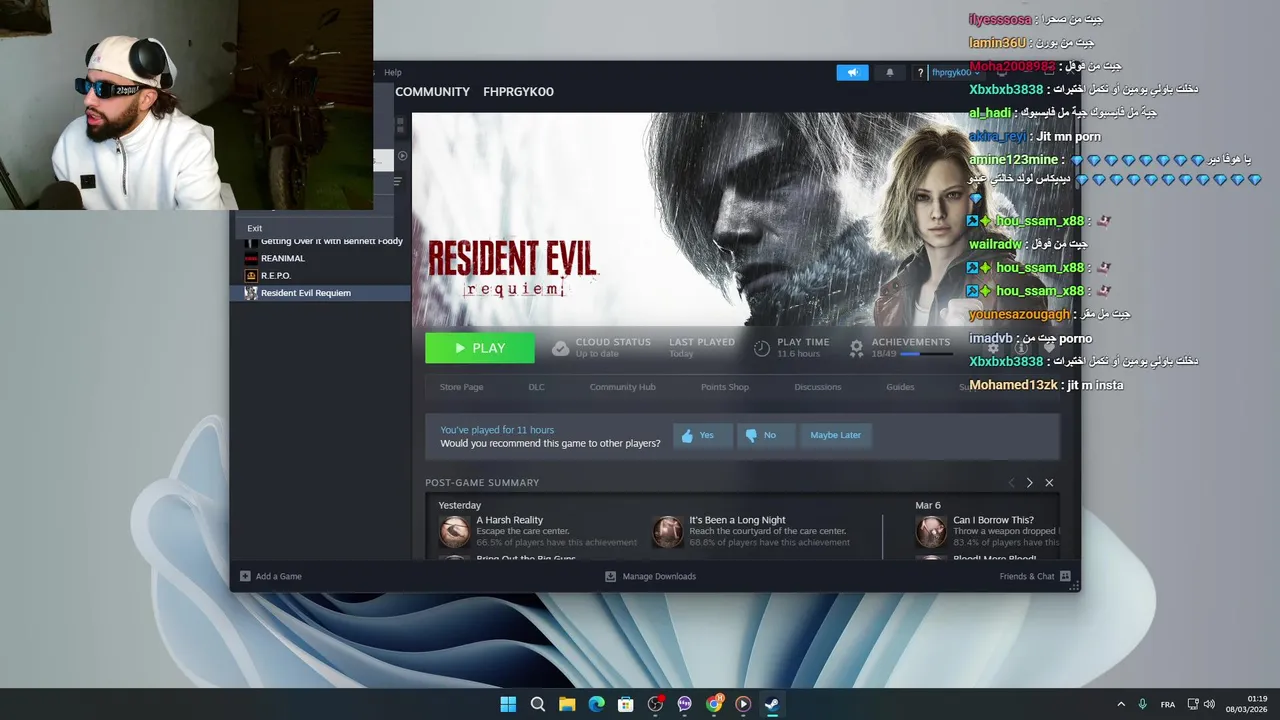Viewport: 1280px width, 720px height.
Task: Go to next post-game summary page
Action: click(x=1029, y=483)
